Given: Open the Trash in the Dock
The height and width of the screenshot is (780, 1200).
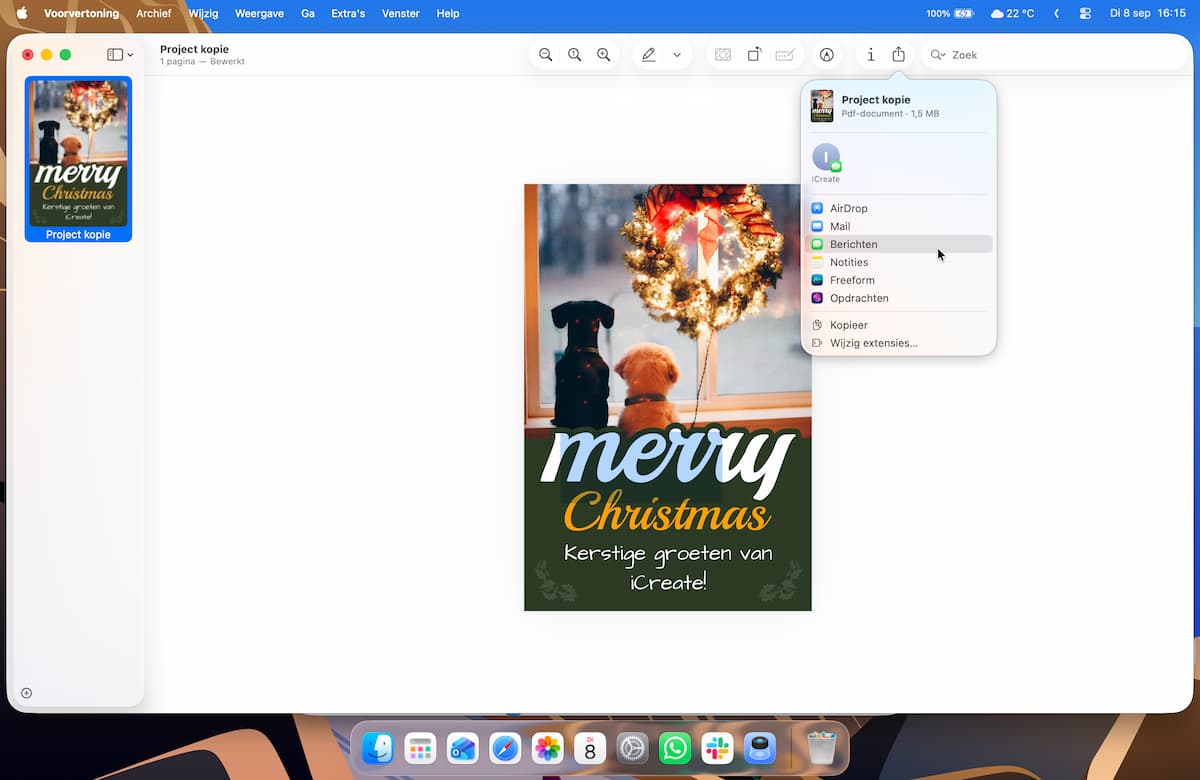Looking at the screenshot, I should pyautogui.click(x=821, y=748).
